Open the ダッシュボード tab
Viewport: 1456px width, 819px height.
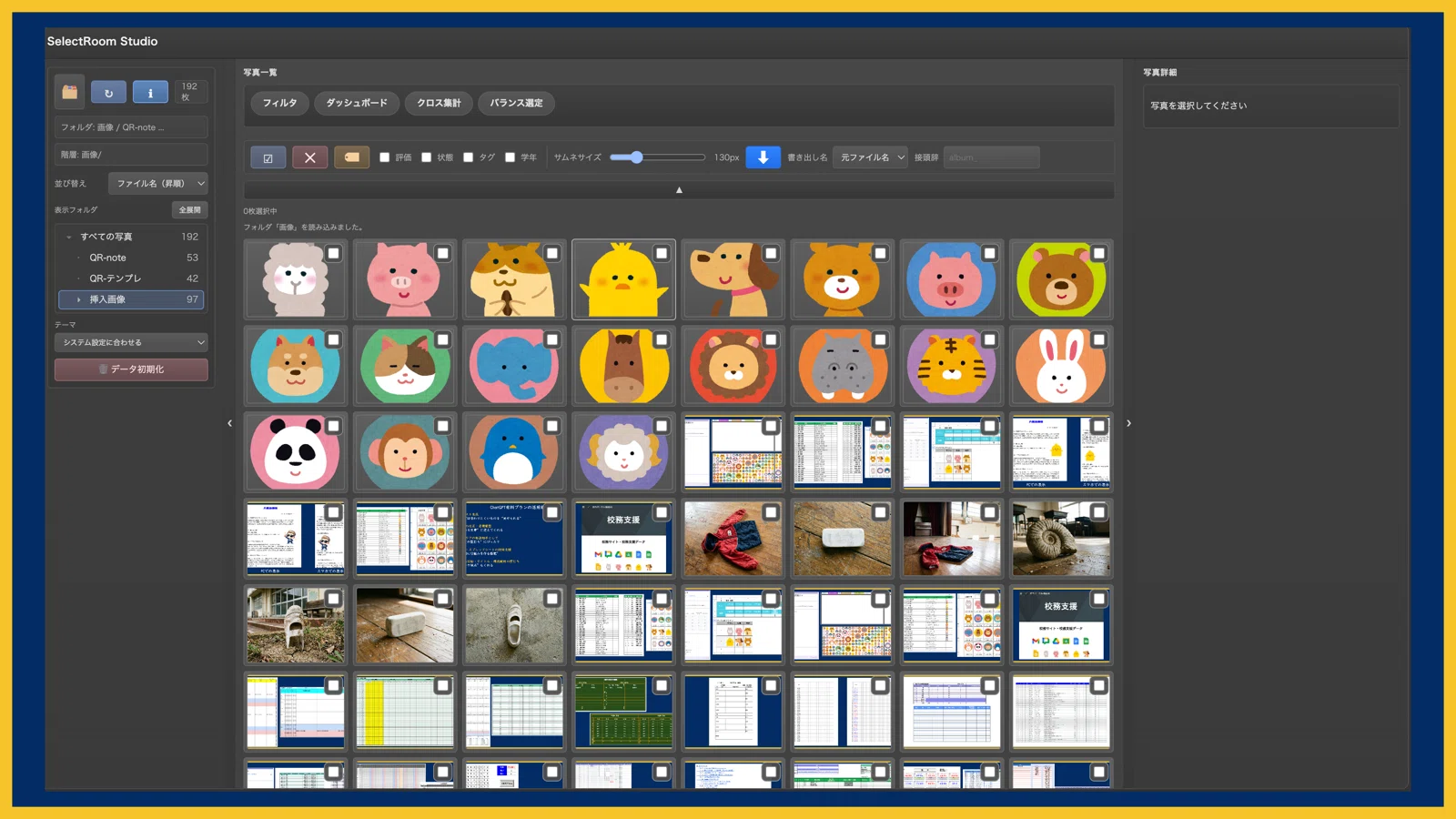coord(357,103)
